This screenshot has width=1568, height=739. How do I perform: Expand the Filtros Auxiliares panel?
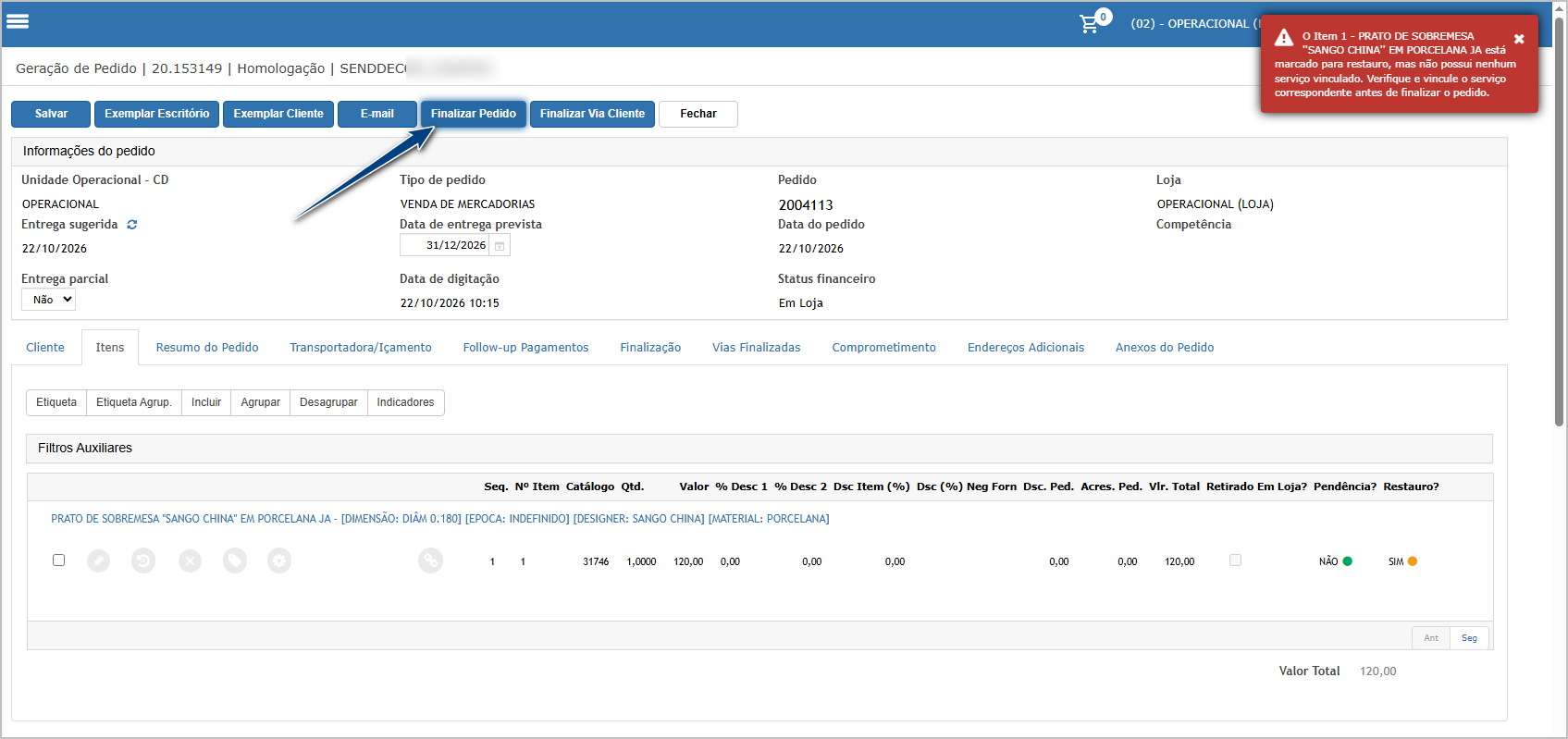759,449
